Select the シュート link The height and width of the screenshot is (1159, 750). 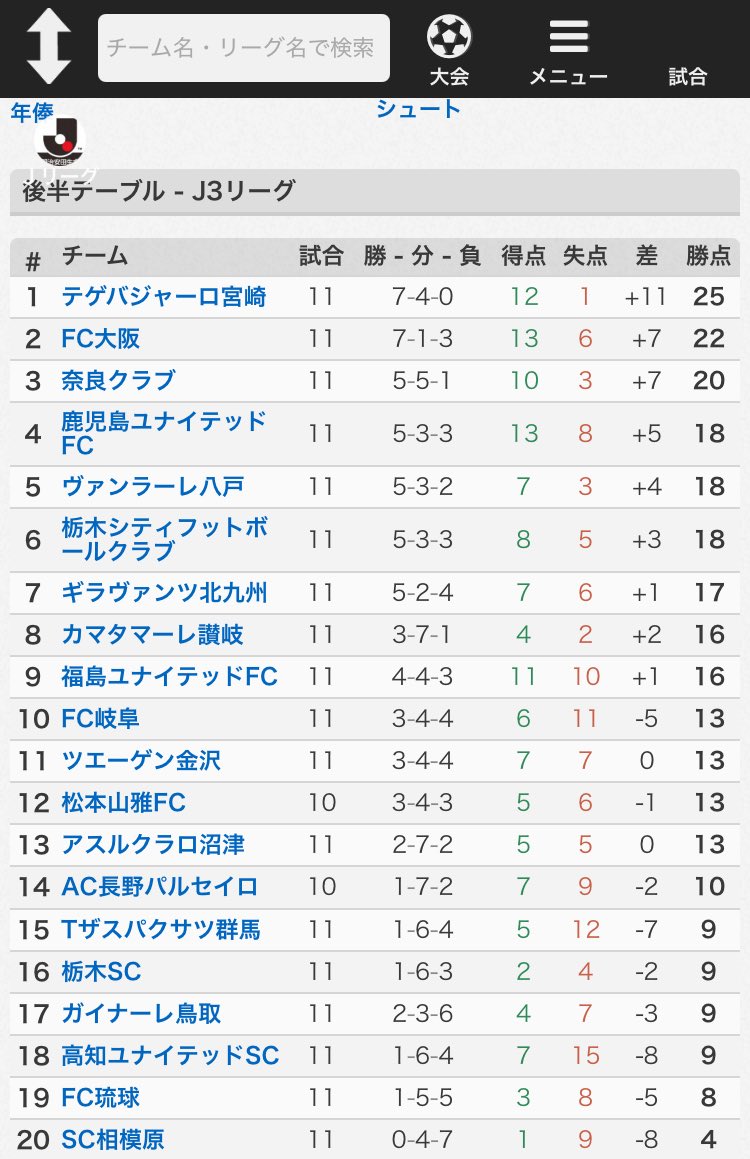[417, 109]
